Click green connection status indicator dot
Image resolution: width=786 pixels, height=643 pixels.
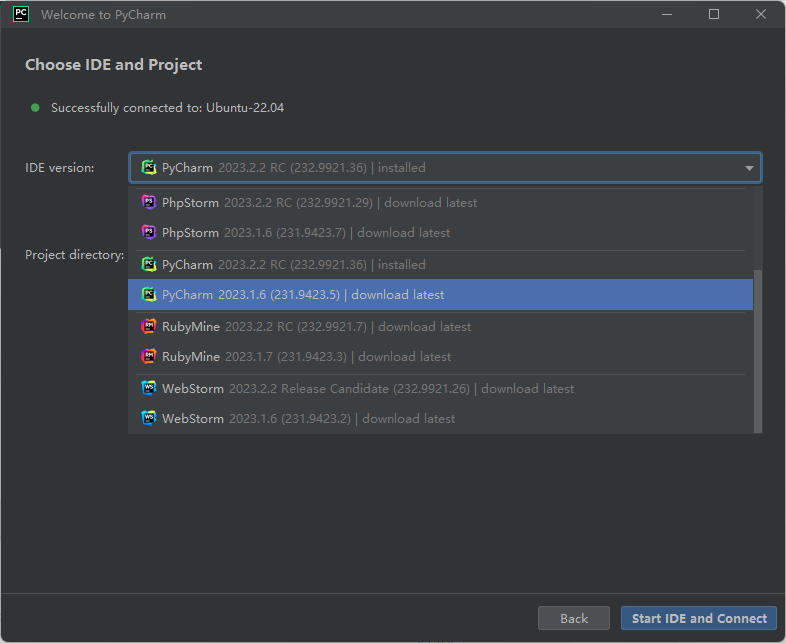pyautogui.click(x=35, y=108)
